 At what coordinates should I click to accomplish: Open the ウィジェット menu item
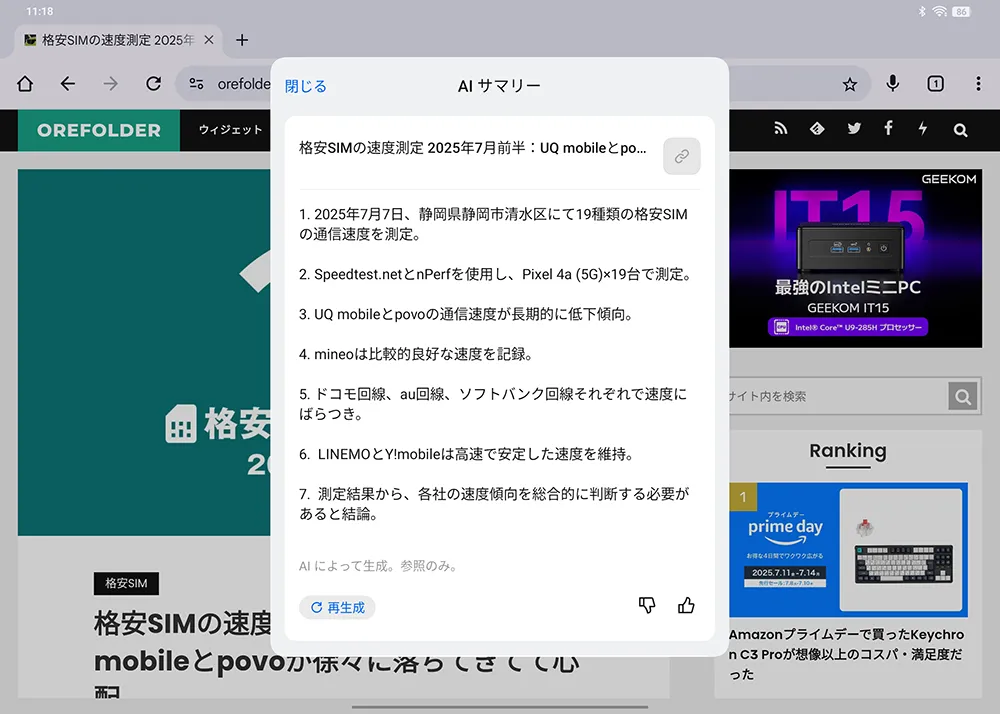pyautogui.click(x=230, y=130)
